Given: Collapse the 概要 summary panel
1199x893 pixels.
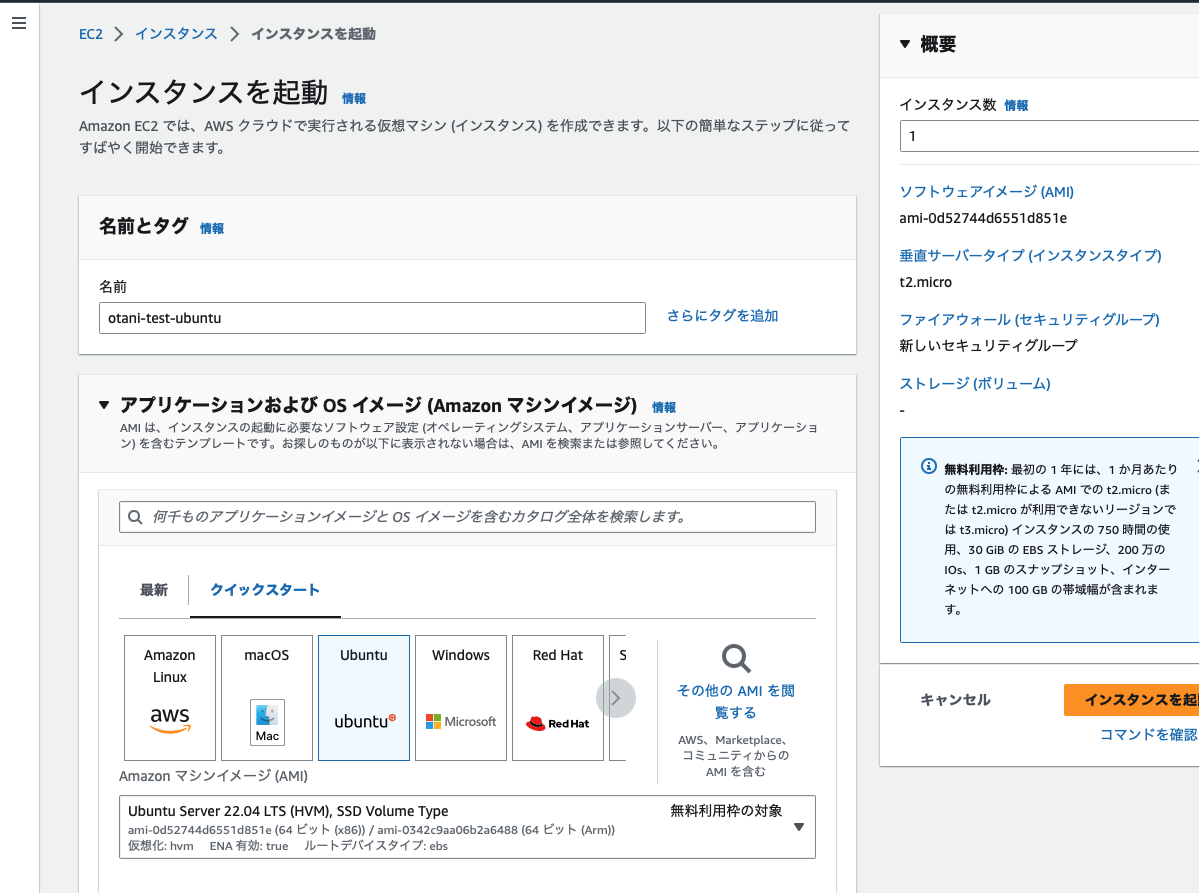Looking at the screenshot, I should (904, 44).
